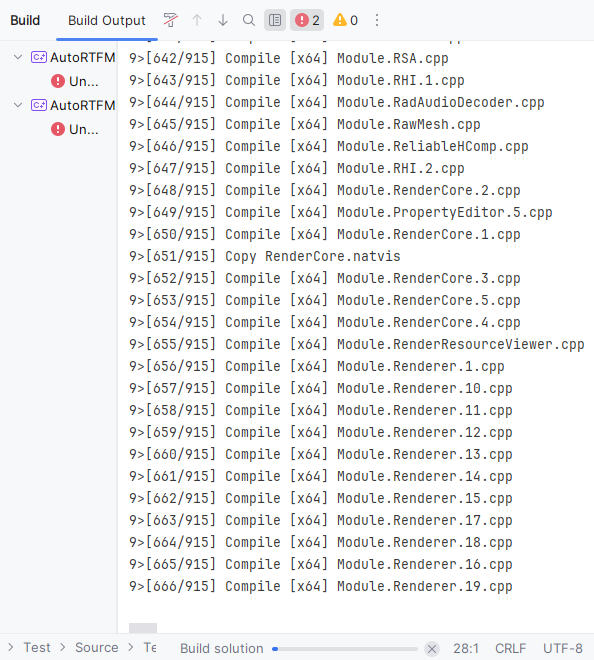The height and width of the screenshot is (660, 594).
Task: Select second AutoRTFM error entry
Action: click(x=75, y=129)
